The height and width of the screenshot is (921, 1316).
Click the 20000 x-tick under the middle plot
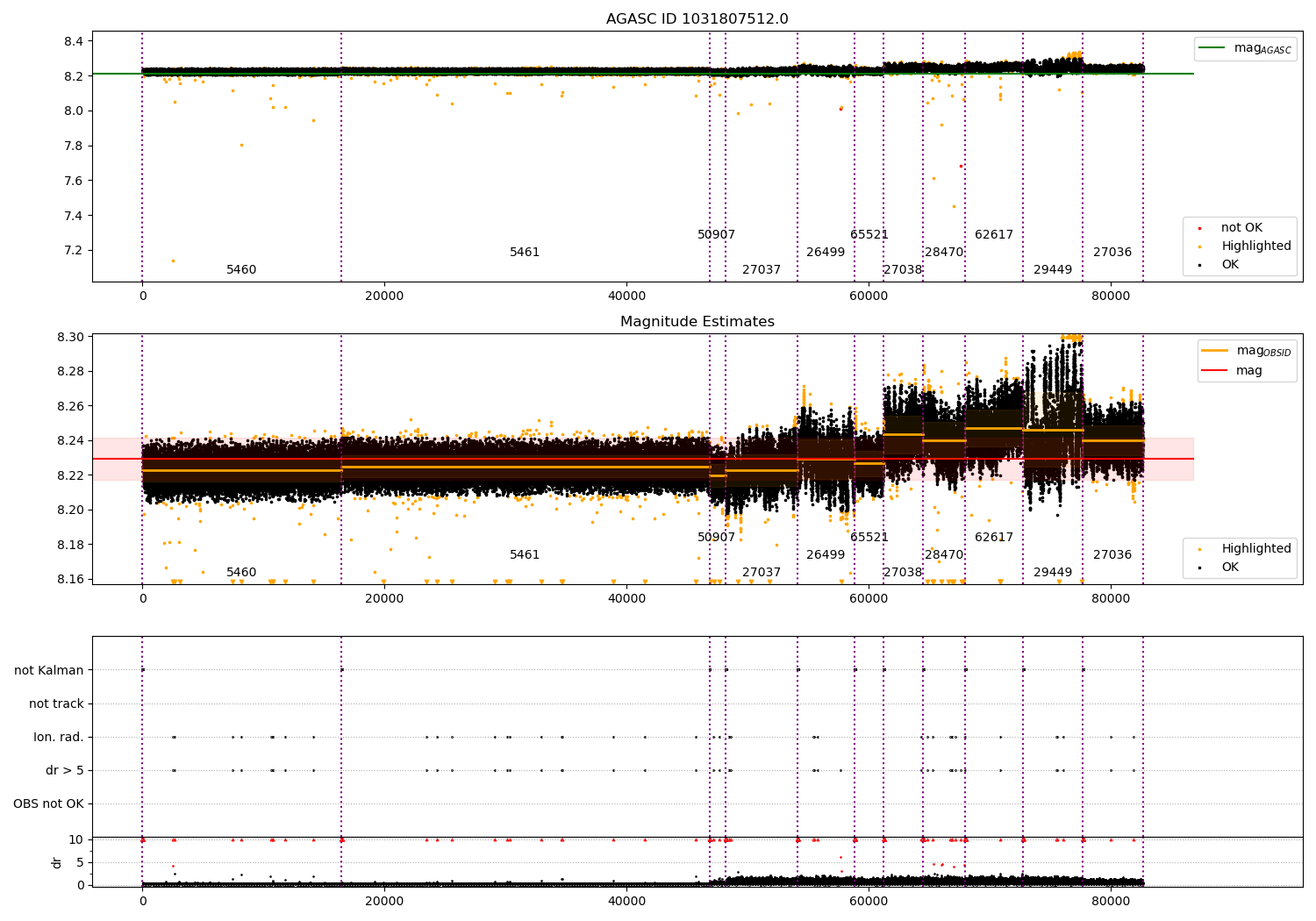click(384, 599)
